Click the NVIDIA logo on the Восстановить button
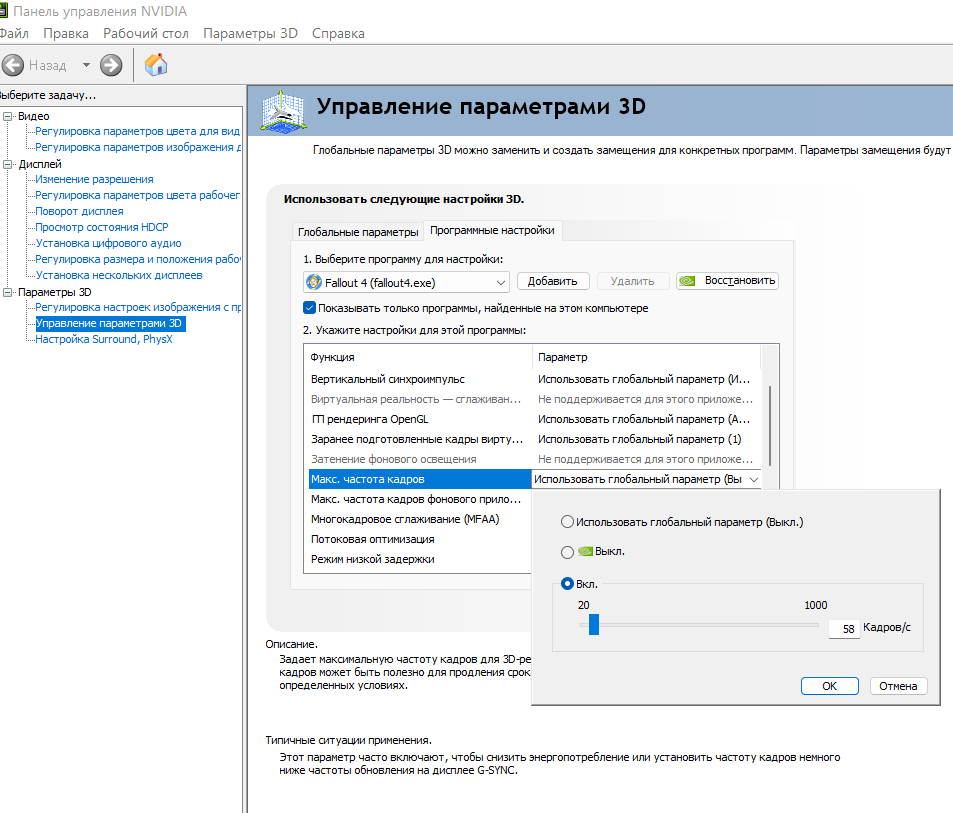Viewport: 953px width, 813px height. pos(688,281)
